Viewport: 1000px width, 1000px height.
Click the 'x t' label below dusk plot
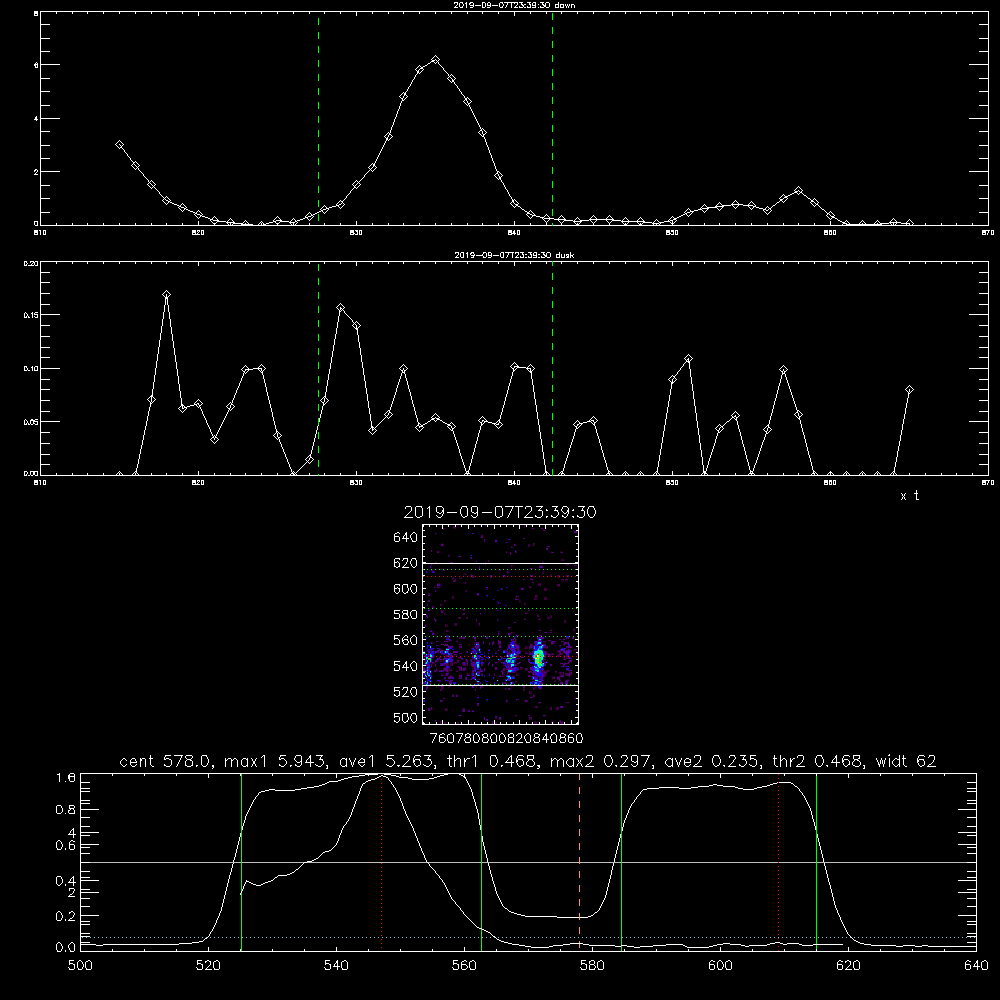click(x=909, y=496)
